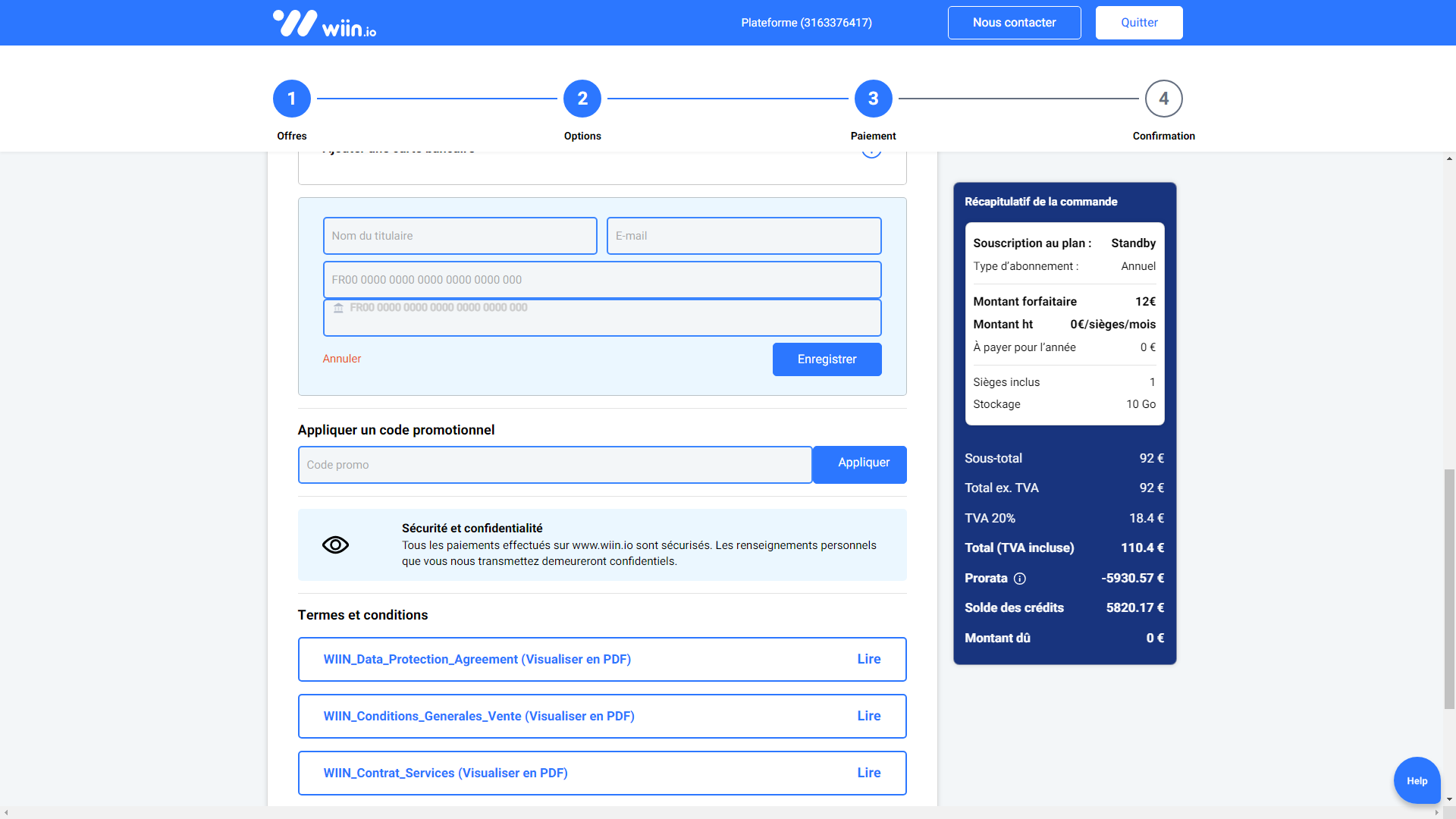Image resolution: width=1456 pixels, height=819 pixels.
Task: Click the bank icon in the IBAN field
Action: (338, 308)
